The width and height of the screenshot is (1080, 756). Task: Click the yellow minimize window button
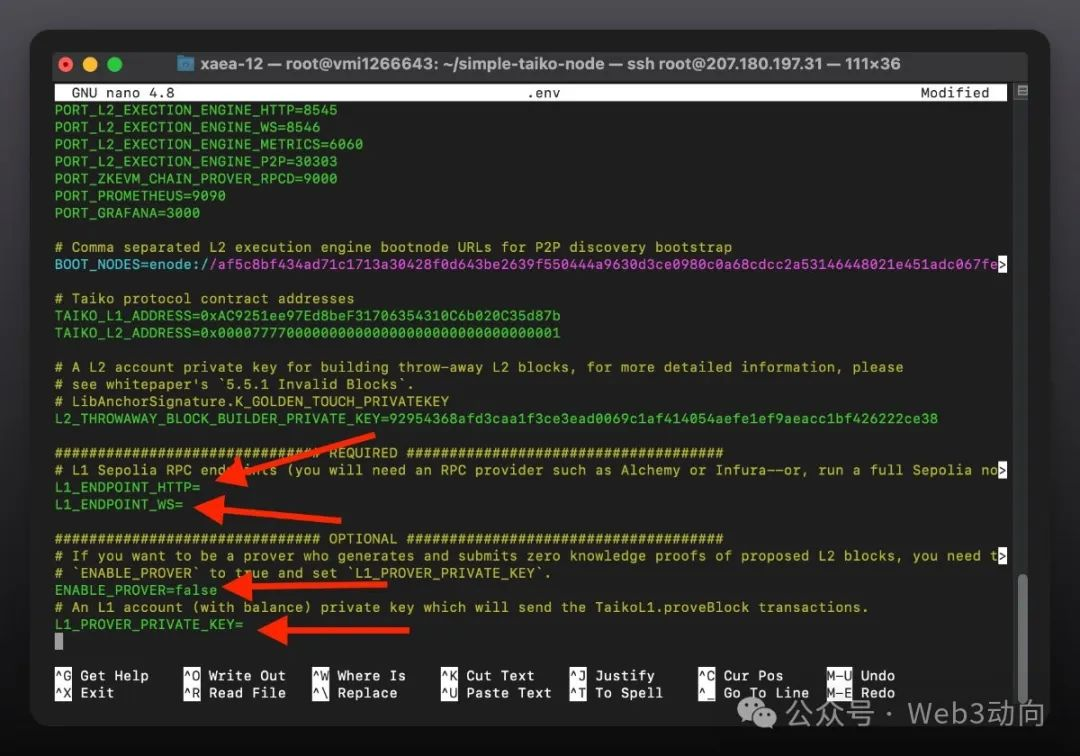point(90,64)
